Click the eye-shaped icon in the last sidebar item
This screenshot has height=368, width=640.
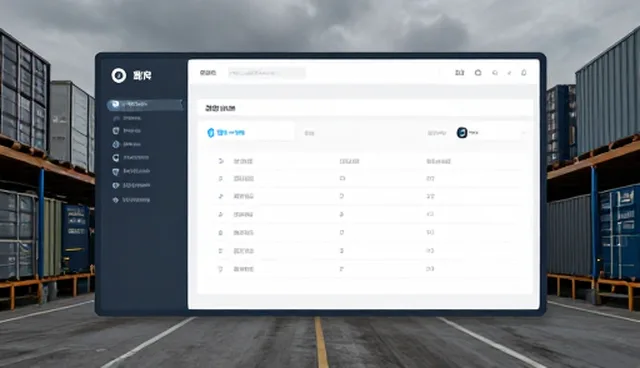116,200
